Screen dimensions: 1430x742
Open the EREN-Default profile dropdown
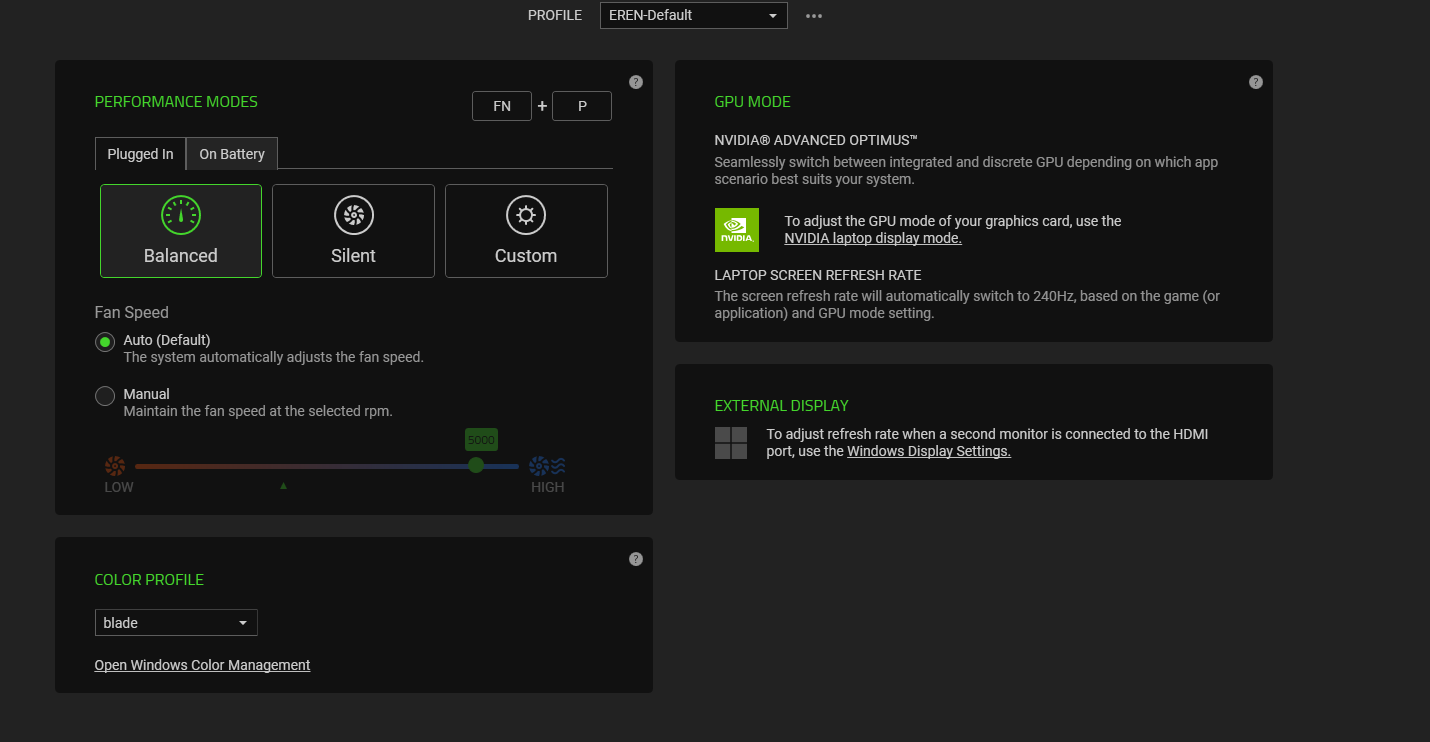(x=694, y=15)
